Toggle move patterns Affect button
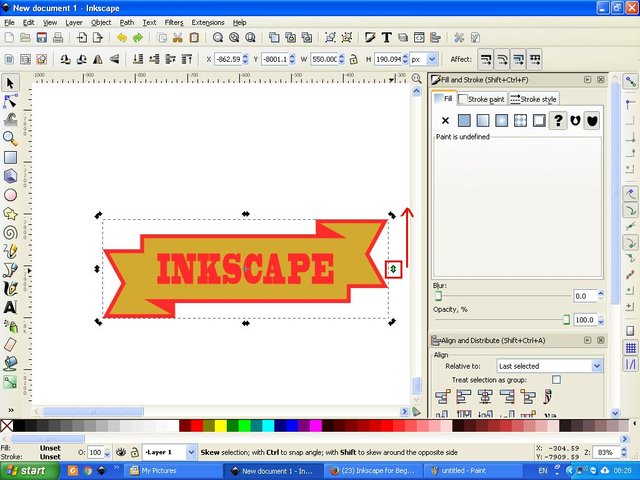Image resolution: width=640 pixels, height=480 pixels. pos(535,60)
